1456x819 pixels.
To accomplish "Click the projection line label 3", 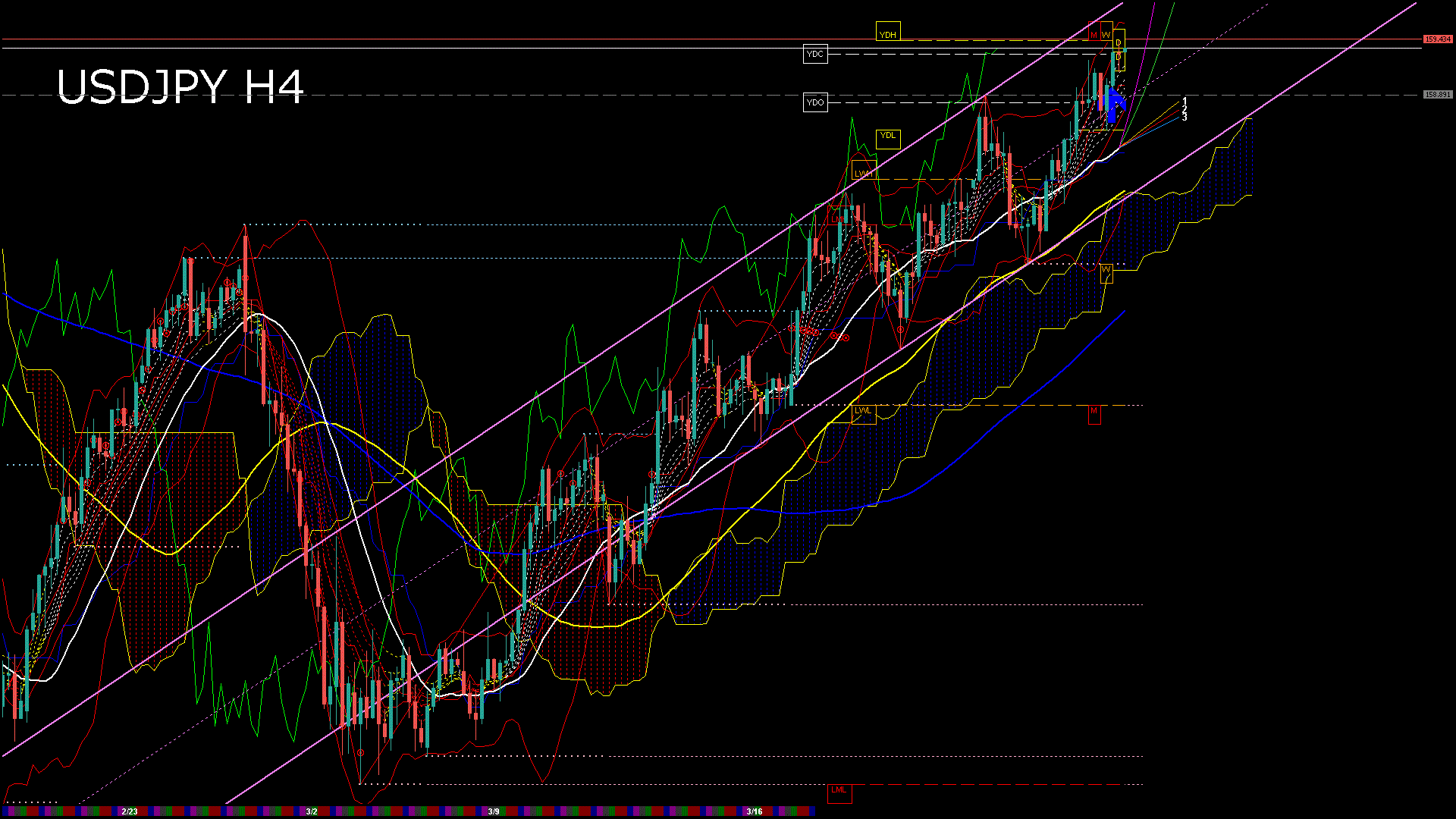I will [1185, 118].
